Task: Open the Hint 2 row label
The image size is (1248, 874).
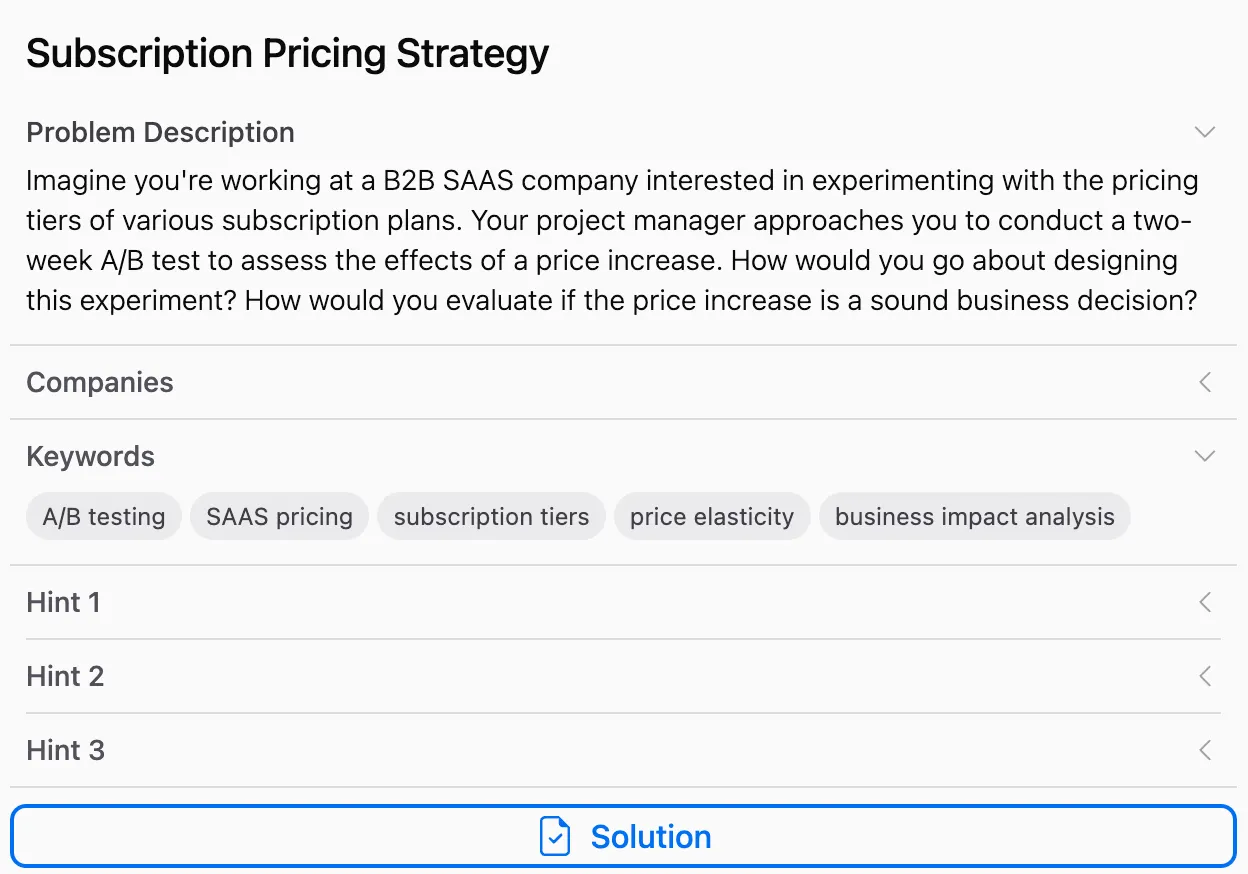Action: click(x=65, y=676)
